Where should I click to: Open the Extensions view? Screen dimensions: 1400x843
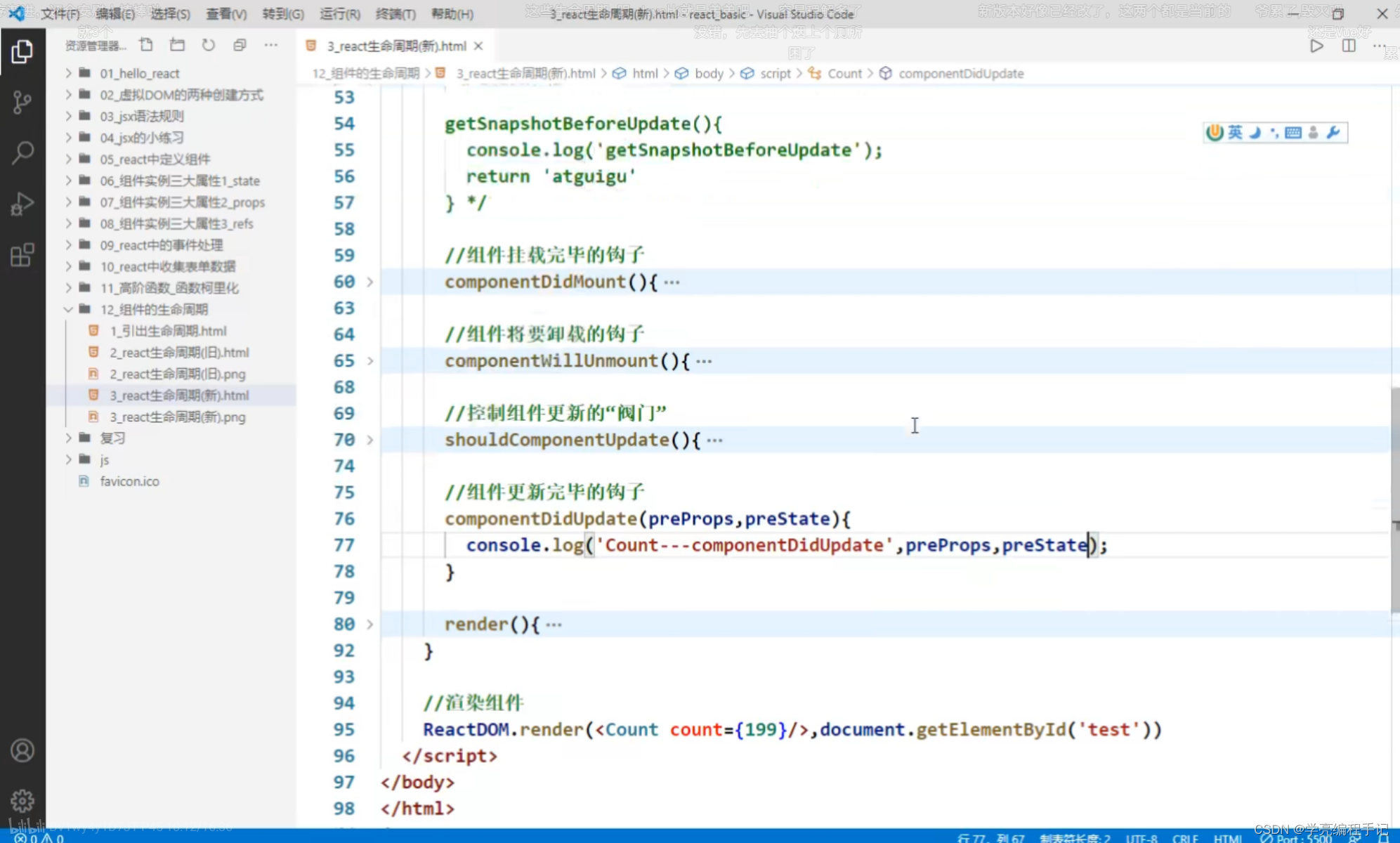(x=22, y=254)
